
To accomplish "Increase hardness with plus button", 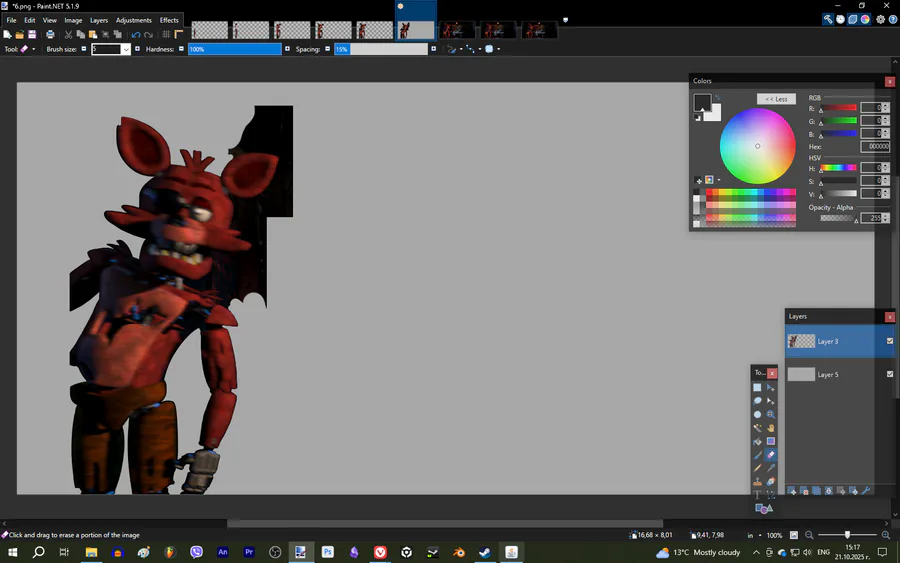I will 288,49.
